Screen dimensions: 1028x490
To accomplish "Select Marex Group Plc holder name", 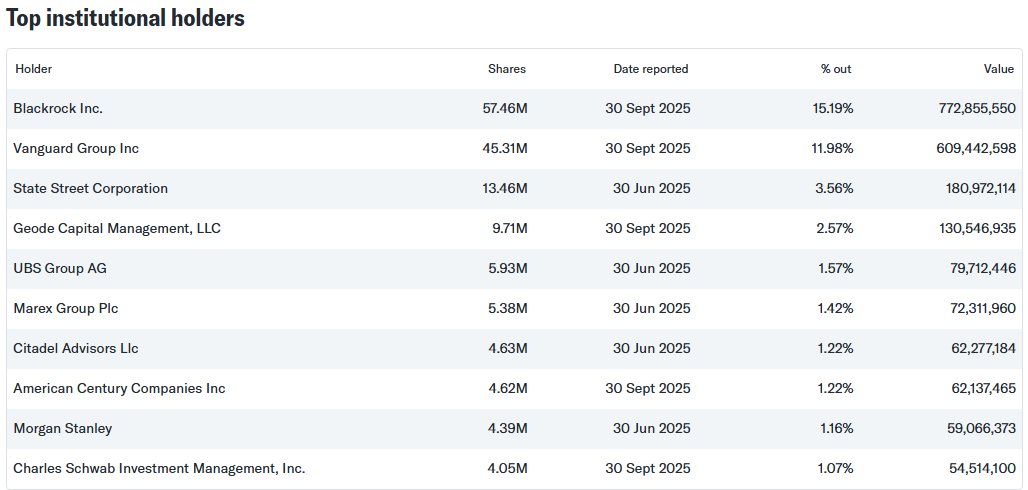I will [66, 309].
